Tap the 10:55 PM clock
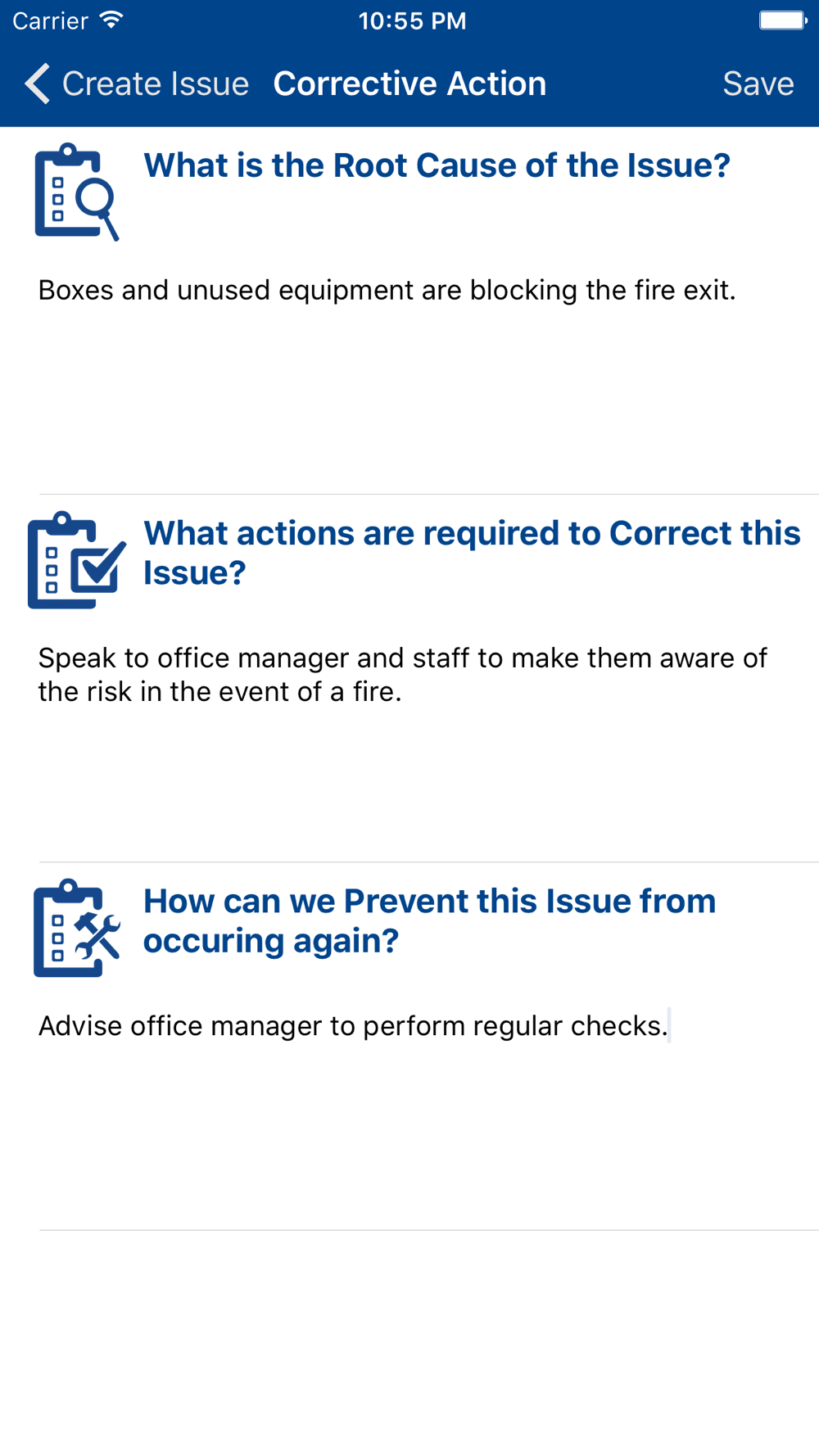819x1456 pixels. (x=412, y=20)
